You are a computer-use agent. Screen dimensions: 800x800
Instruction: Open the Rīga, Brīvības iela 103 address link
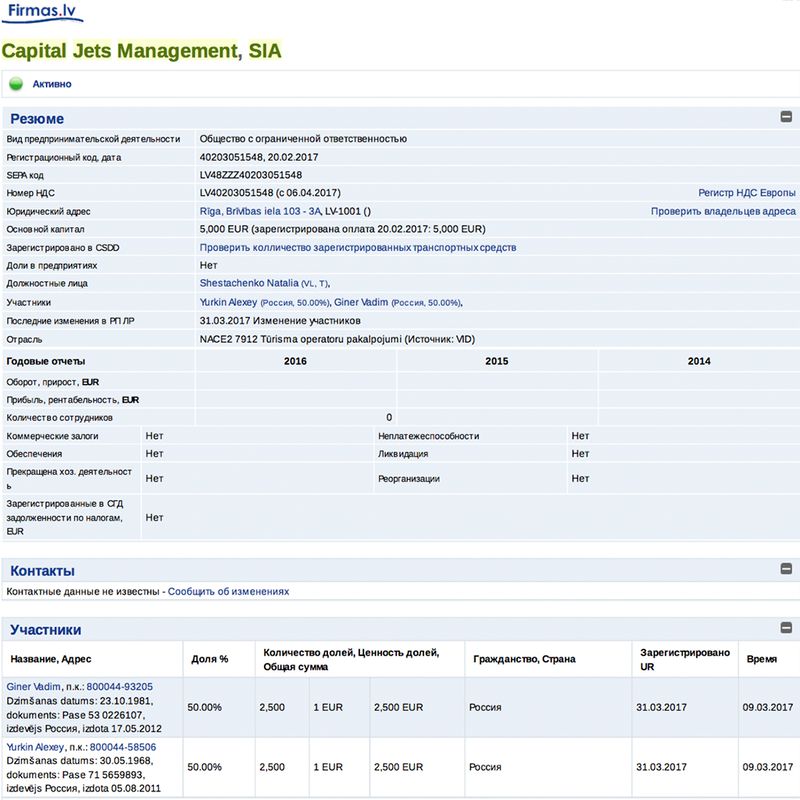[260, 211]
